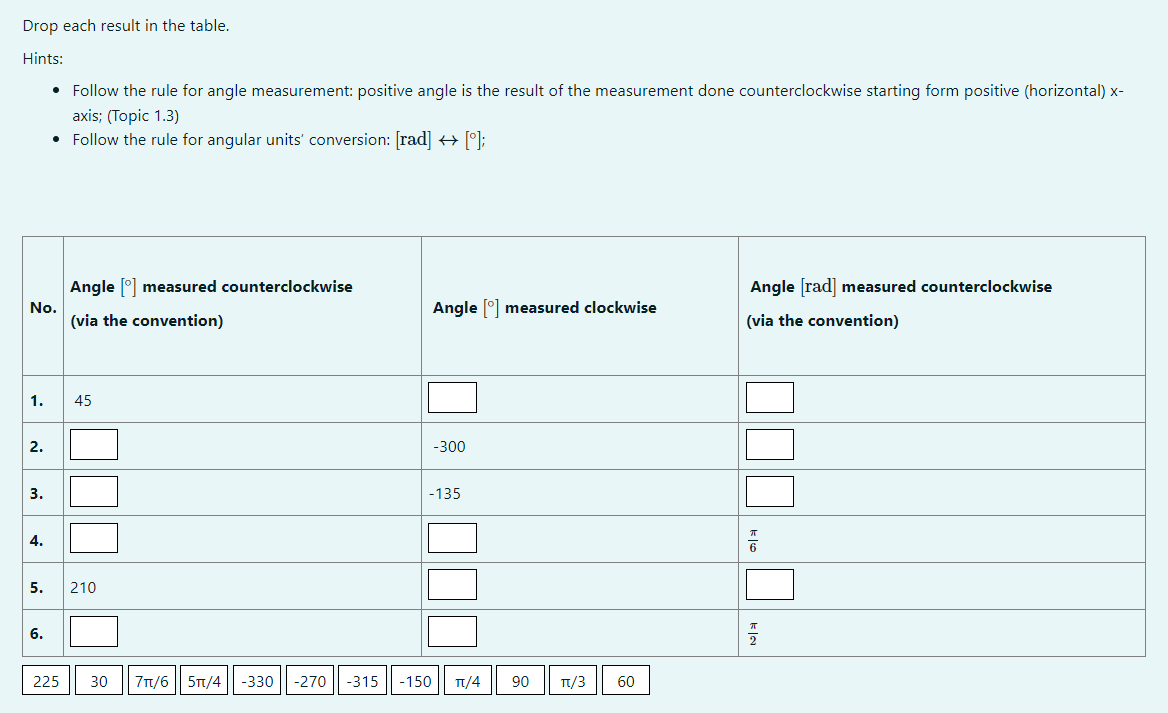Select the 30 answer tile
Screen dimensions: 1168x713
[98, 680]
